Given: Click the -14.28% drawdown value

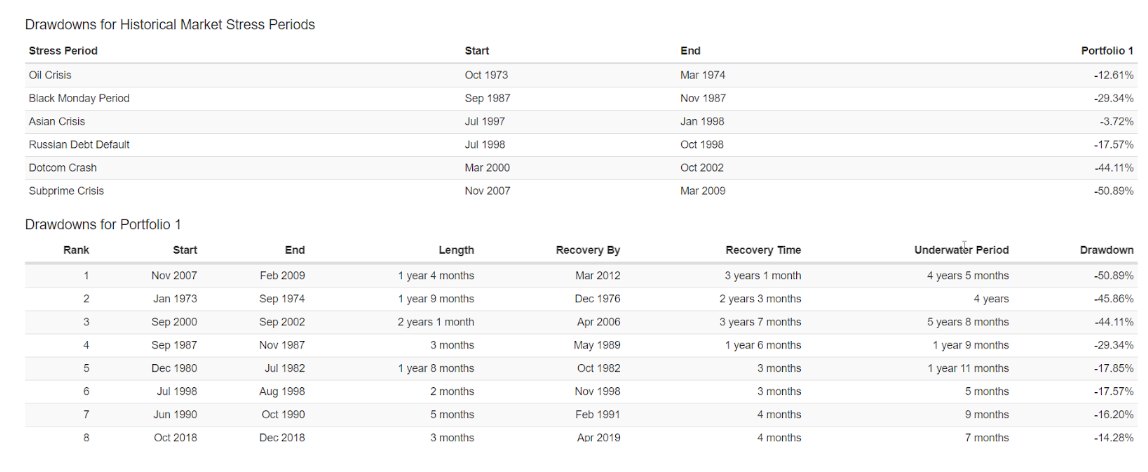Looking at the screenshot, I should pos(1114,438).
